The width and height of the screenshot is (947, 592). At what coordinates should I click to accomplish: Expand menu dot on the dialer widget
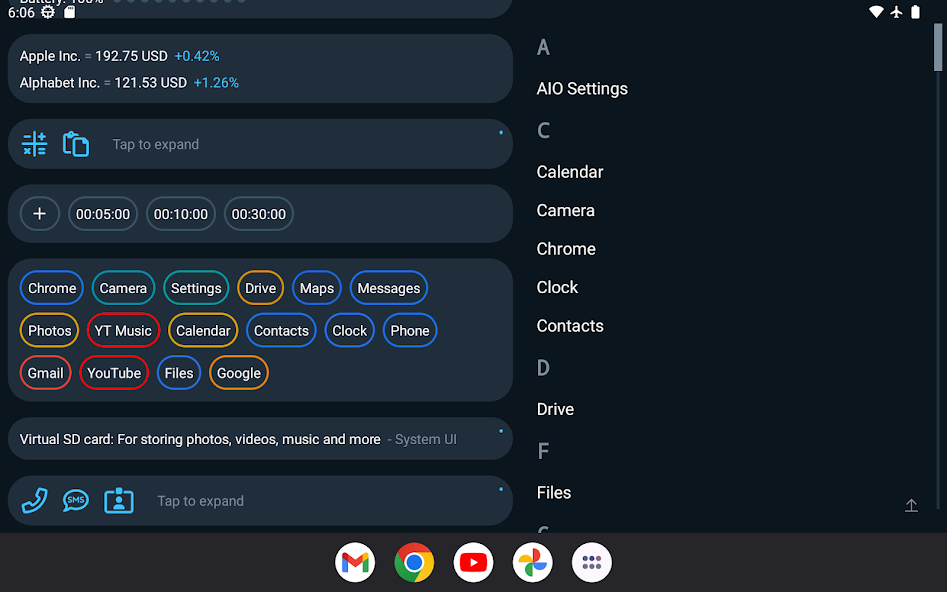click(x=501, y=489)
